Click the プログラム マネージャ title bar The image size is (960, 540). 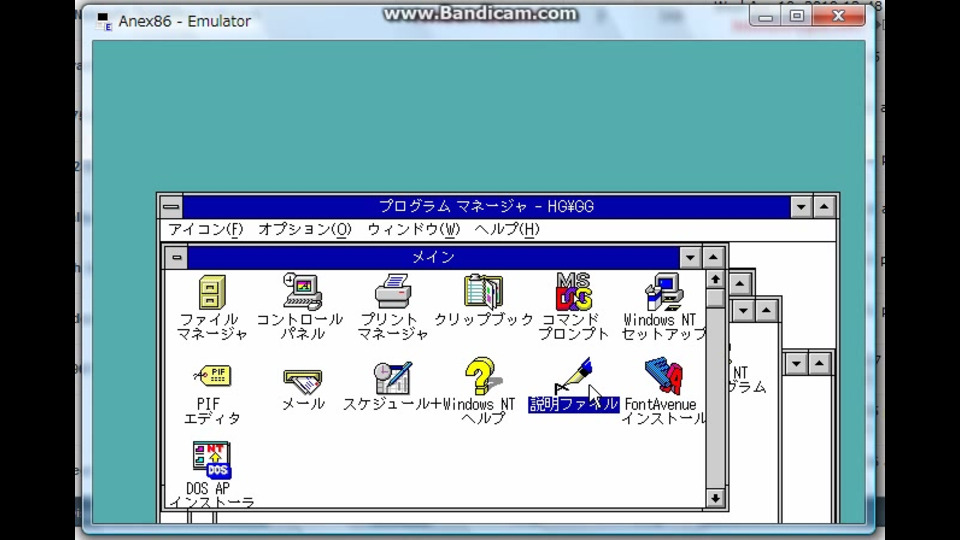click(486, 207)
